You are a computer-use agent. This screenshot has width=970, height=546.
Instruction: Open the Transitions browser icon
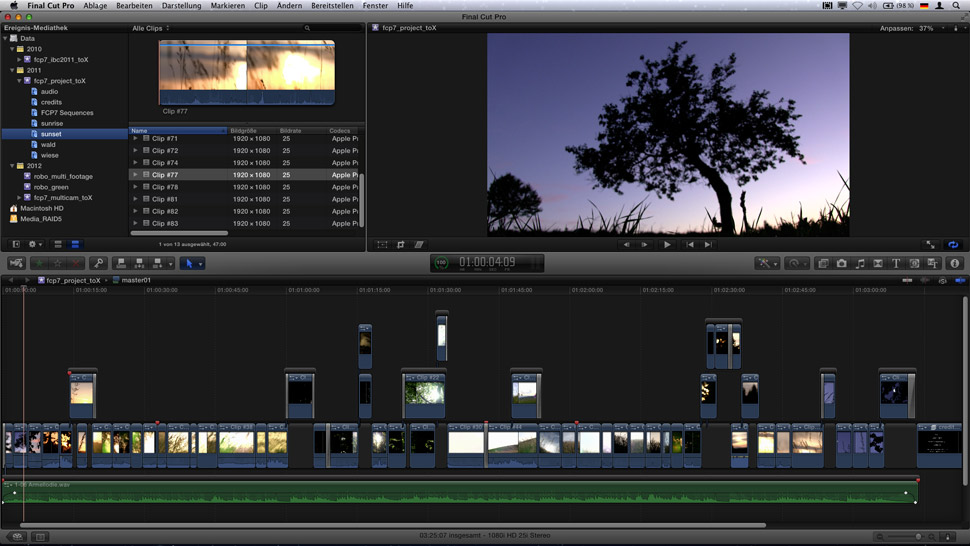878,263
